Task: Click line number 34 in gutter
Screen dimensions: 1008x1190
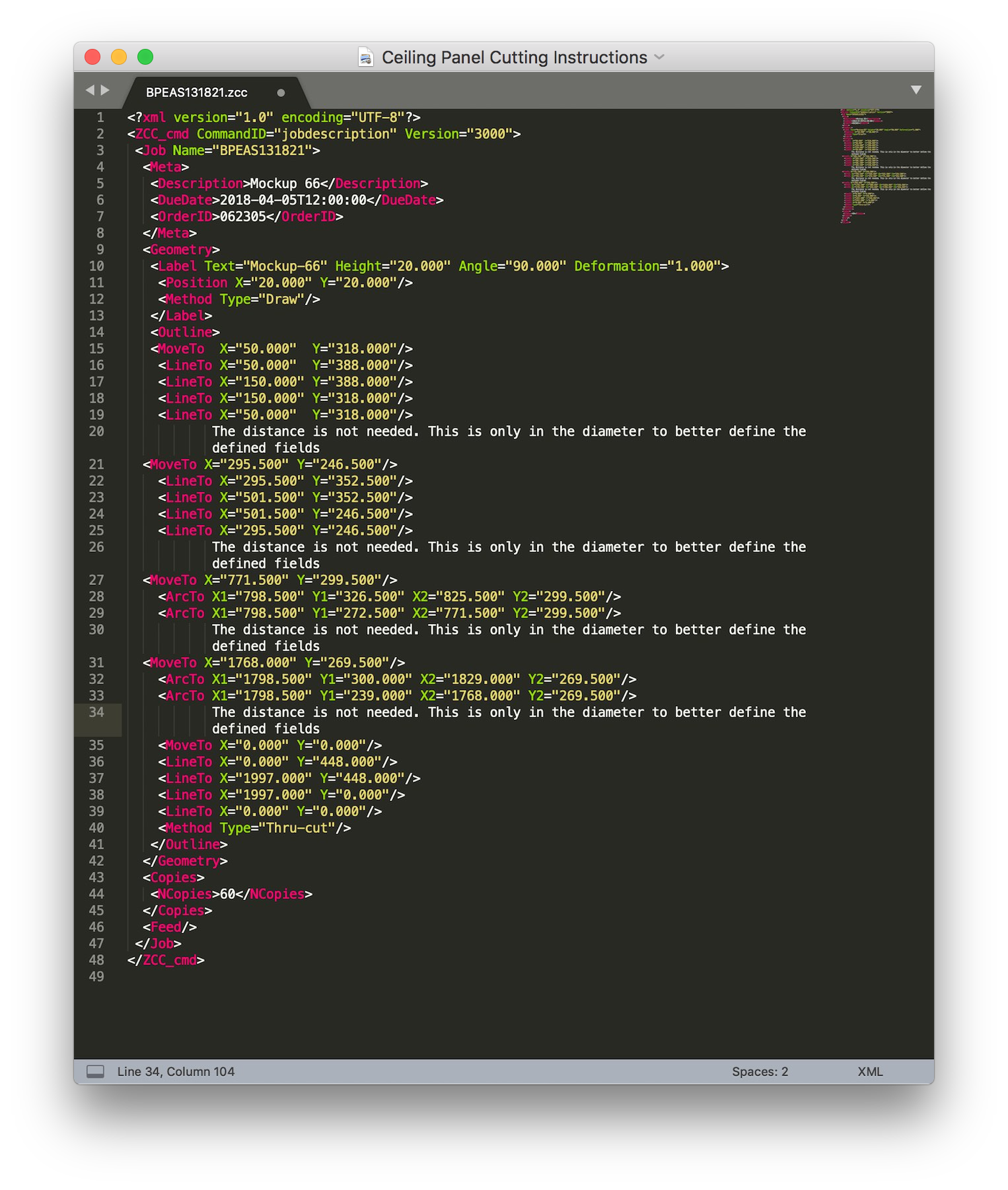Action: [x=96, y=712]
